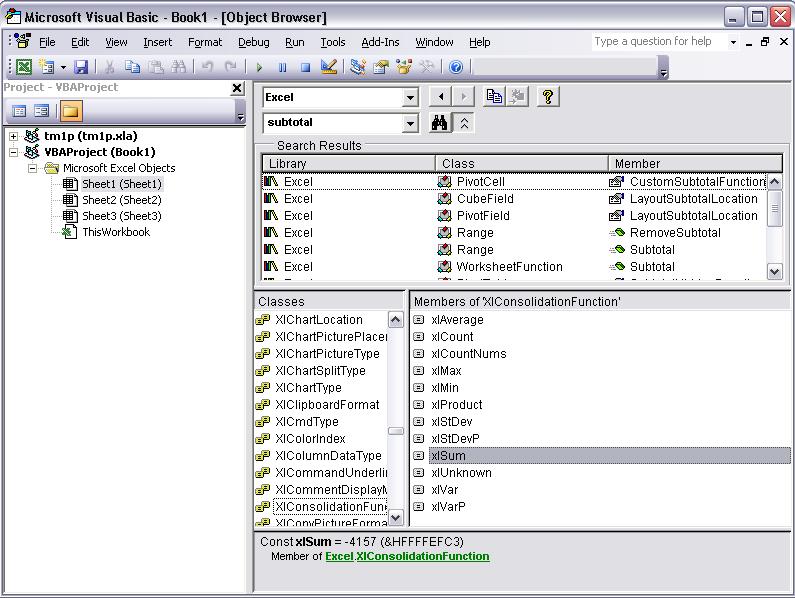Screen dimensions: 795x598
Task: Click View Code in Project pane
Action: tap(19, 111)
